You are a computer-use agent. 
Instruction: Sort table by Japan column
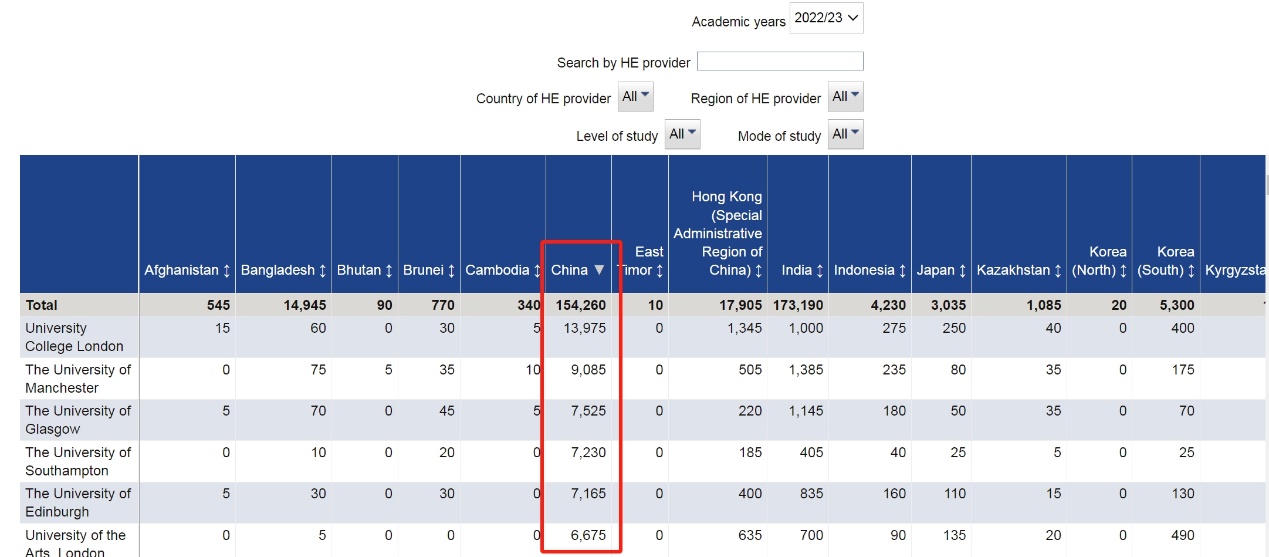pyautogui.click(x=942, y=270)
